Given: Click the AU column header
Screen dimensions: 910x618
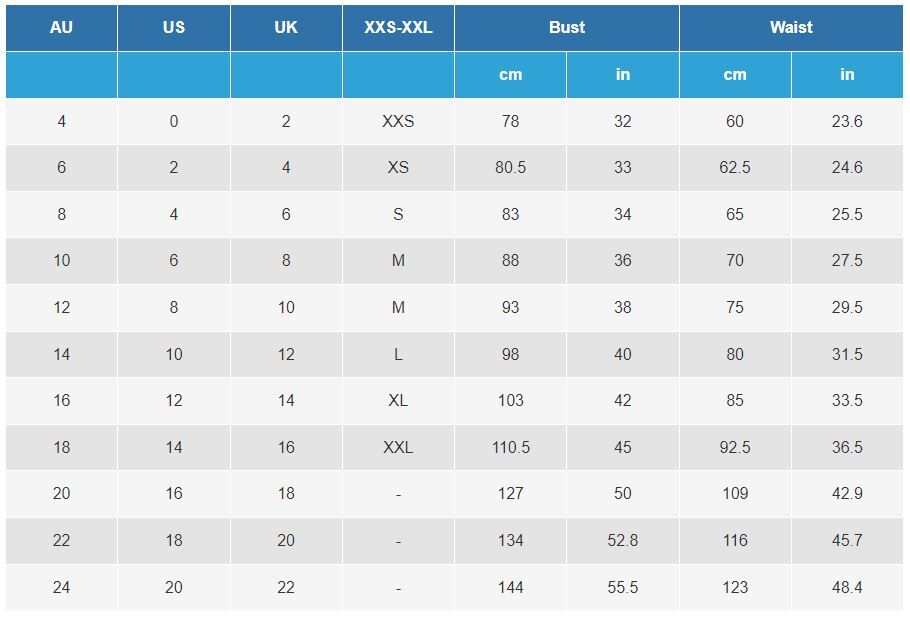Looking at the screenshot, I should tap(62, 27).
